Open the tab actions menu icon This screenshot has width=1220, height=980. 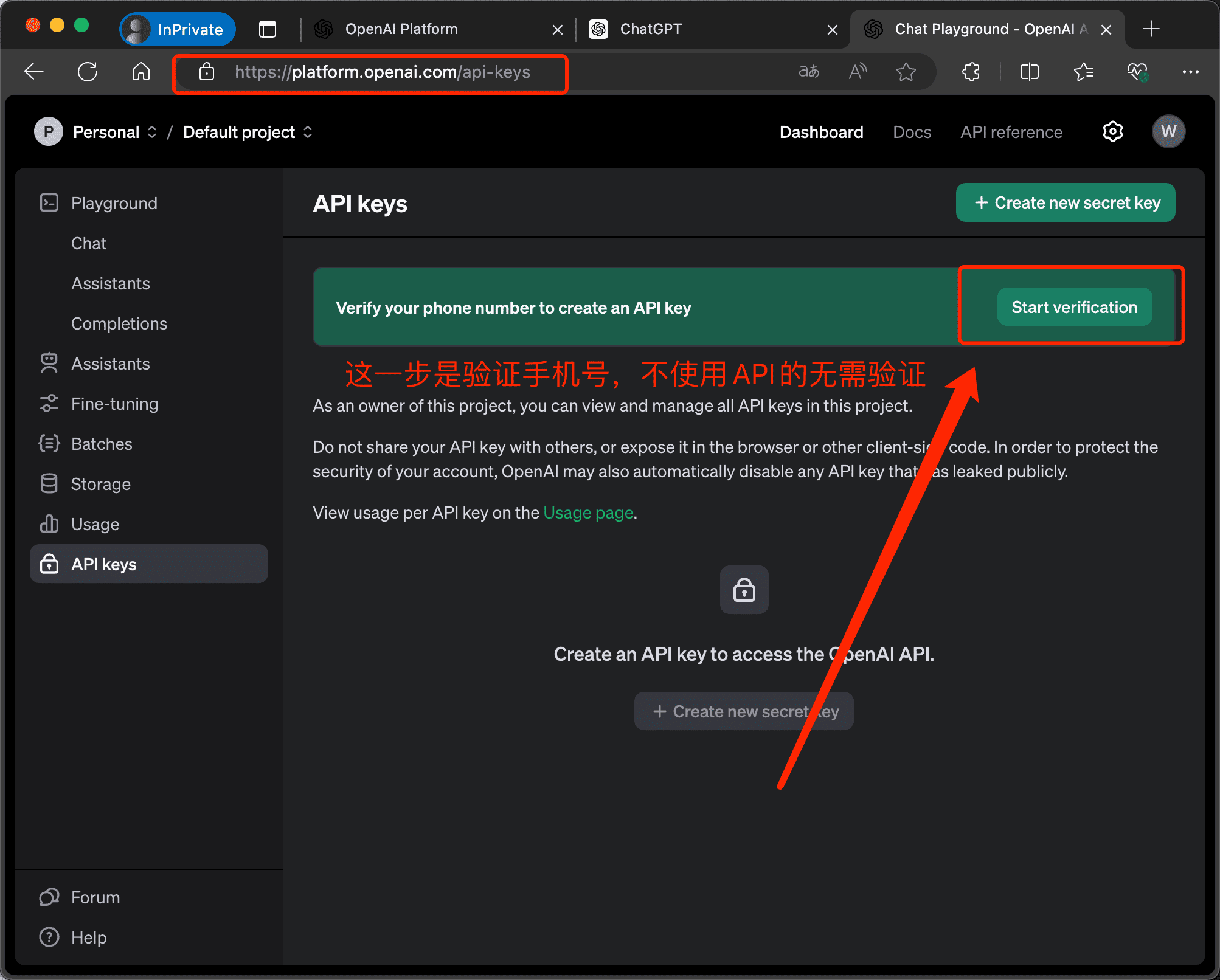268,29
